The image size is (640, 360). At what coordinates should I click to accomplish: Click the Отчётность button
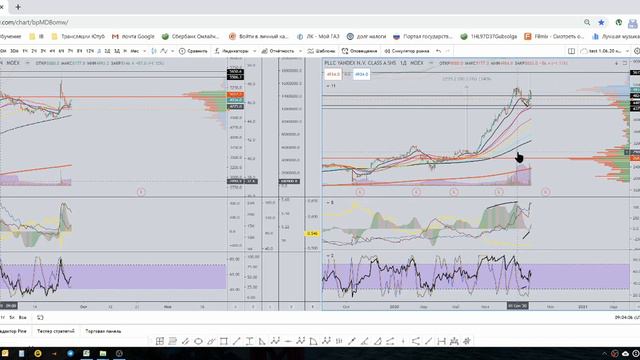pyautogui.click(x=278, y=51)
